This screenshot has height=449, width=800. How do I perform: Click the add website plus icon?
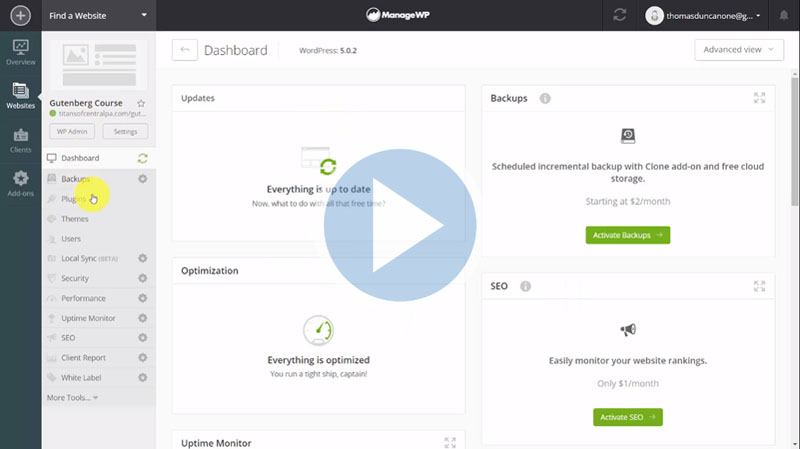pyautogui.click(x=20, y=16)
